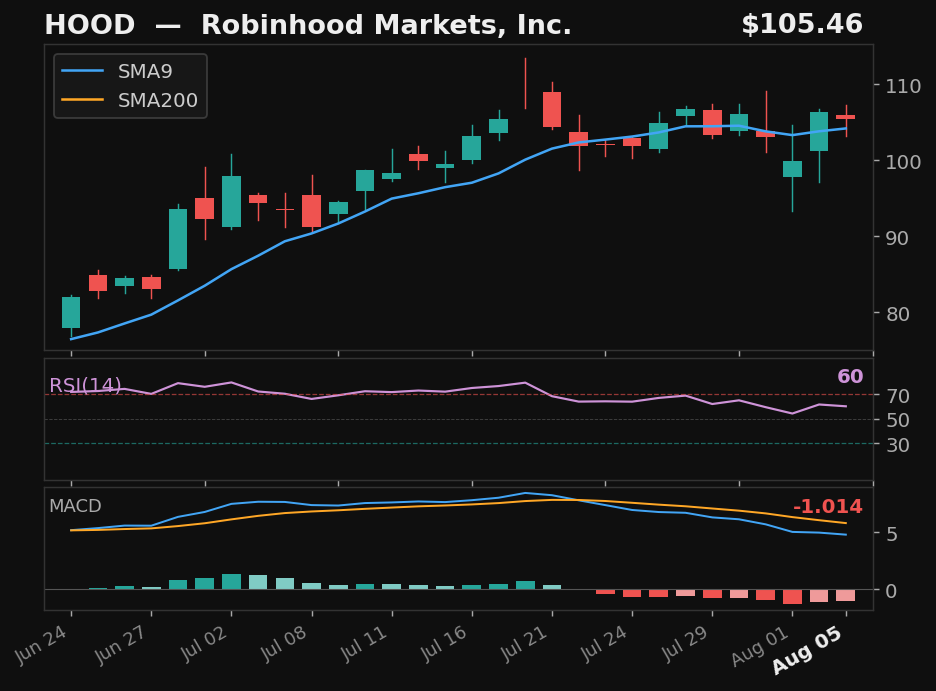The image size is (936, 691).
Task: Click the Jun 27 date label
Action: coord(121,644)
